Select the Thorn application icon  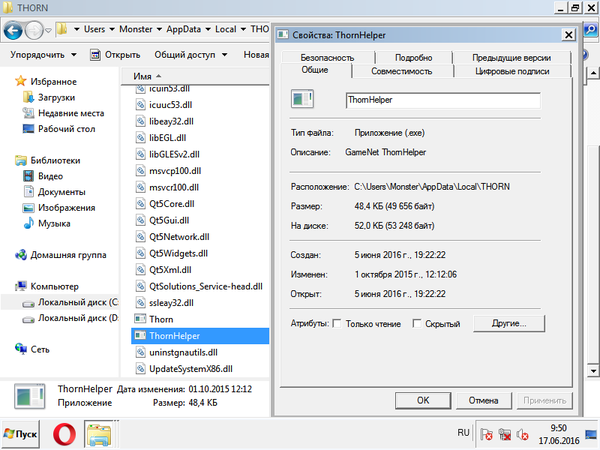(x=140, y=319)
